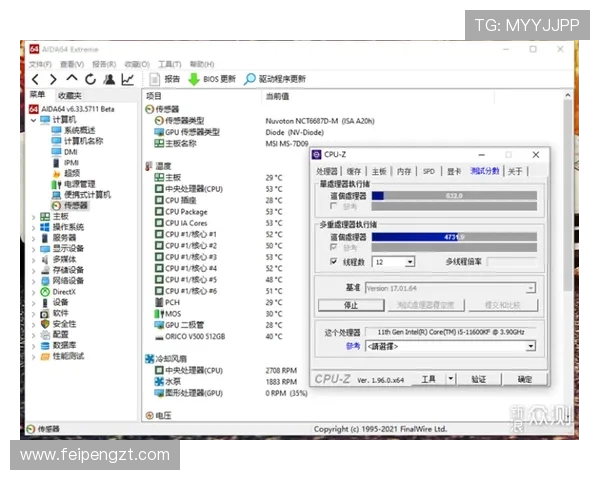
Task: Open the user favorites icon in toolbar
Action: tap(109, 79)
